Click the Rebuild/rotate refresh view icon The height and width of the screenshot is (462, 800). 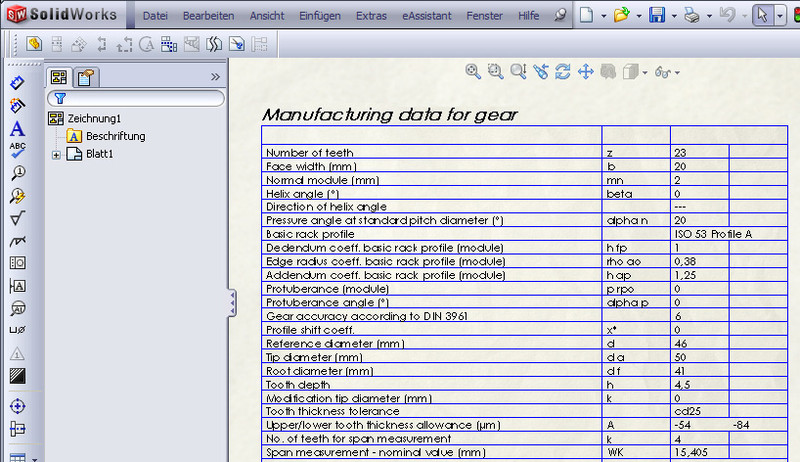[563, 71]
